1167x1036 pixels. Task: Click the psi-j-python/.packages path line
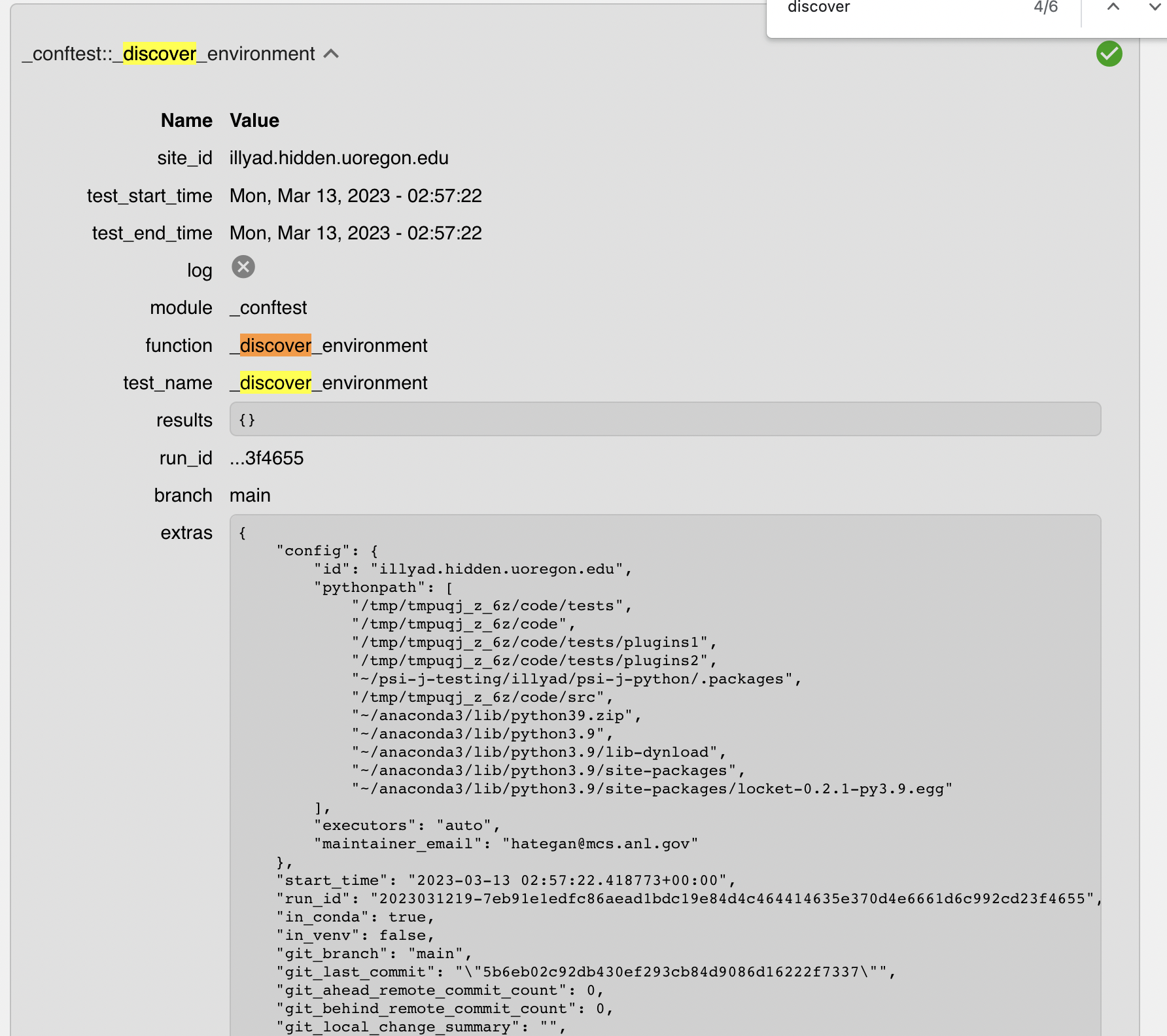coord(576,679)
